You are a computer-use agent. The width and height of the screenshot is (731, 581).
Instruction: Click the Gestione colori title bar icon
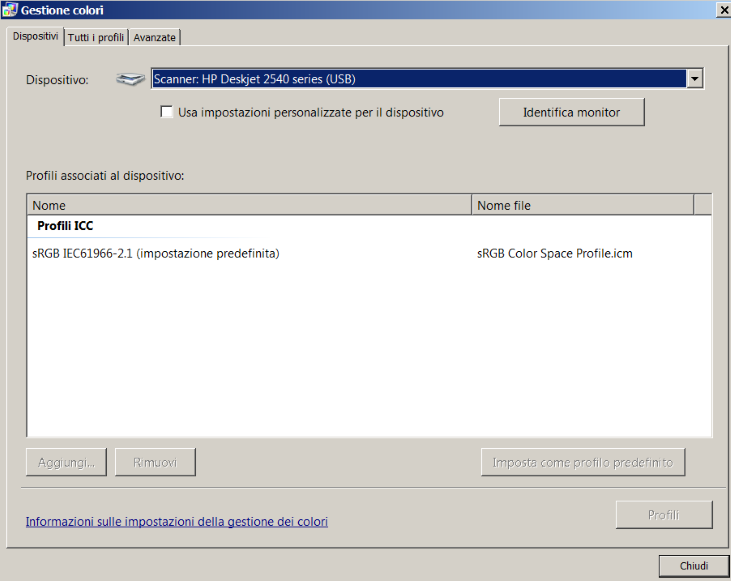tap(10, 9)
